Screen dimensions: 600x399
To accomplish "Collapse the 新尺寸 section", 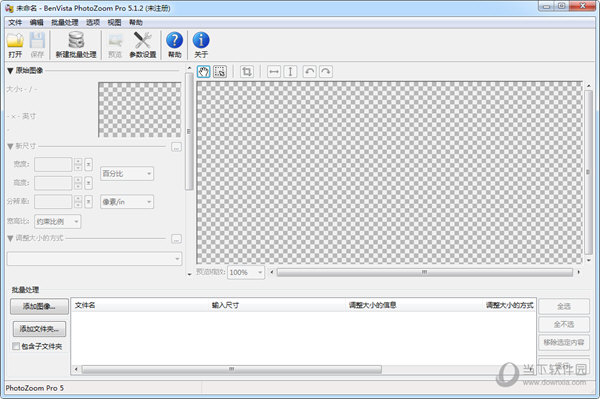I will (10, 147).
